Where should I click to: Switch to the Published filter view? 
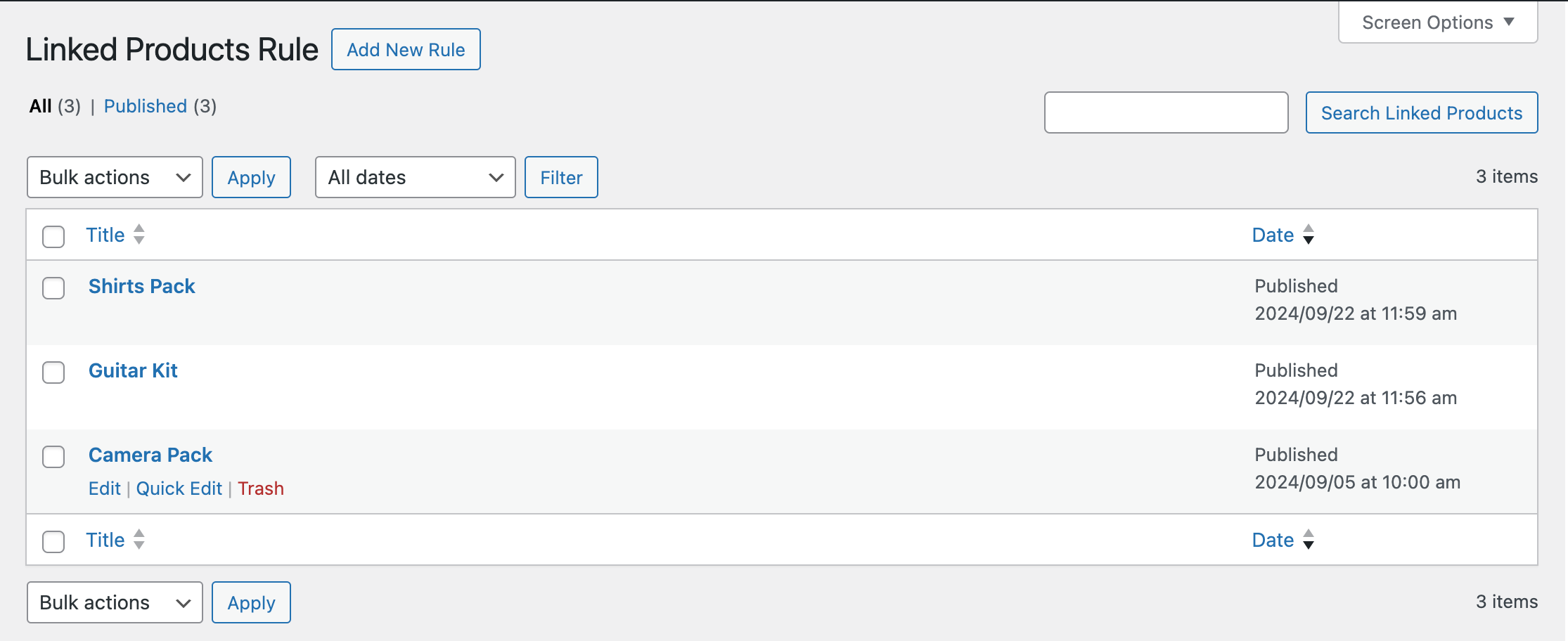pyautogui.click(x=146, y=106)
